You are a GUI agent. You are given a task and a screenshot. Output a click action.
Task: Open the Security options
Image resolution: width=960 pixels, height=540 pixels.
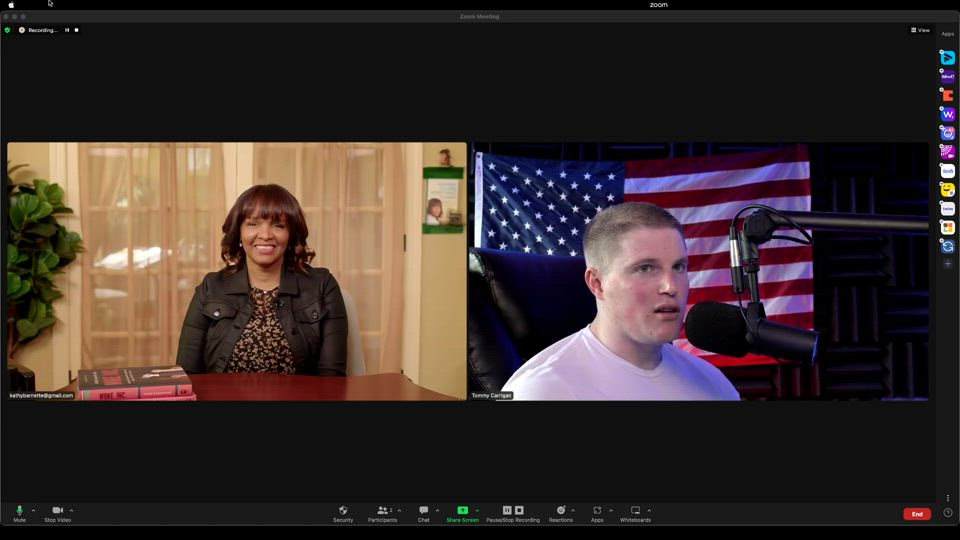[343, 513]
